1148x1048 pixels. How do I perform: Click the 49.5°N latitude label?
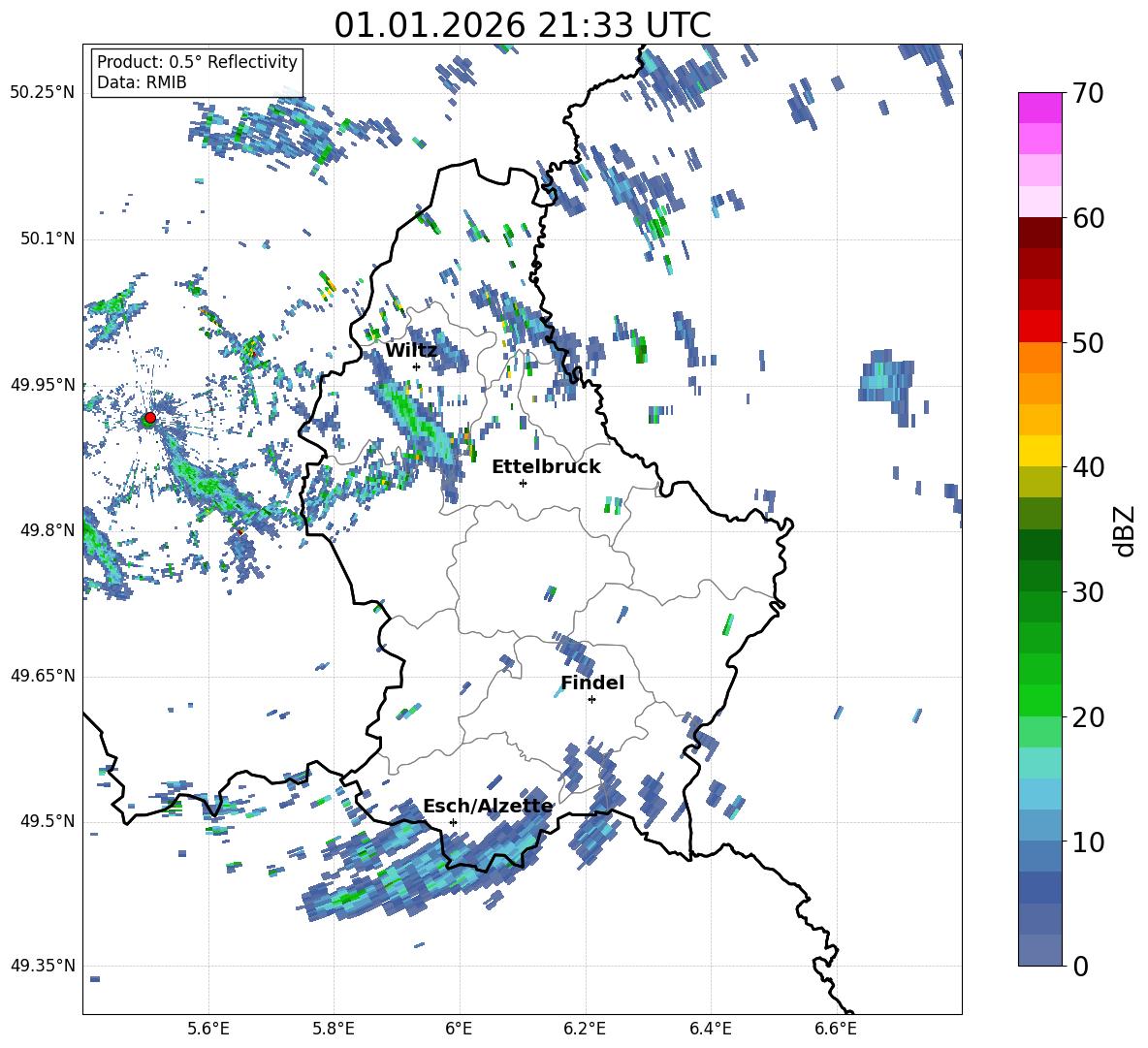tap(48, 821)
